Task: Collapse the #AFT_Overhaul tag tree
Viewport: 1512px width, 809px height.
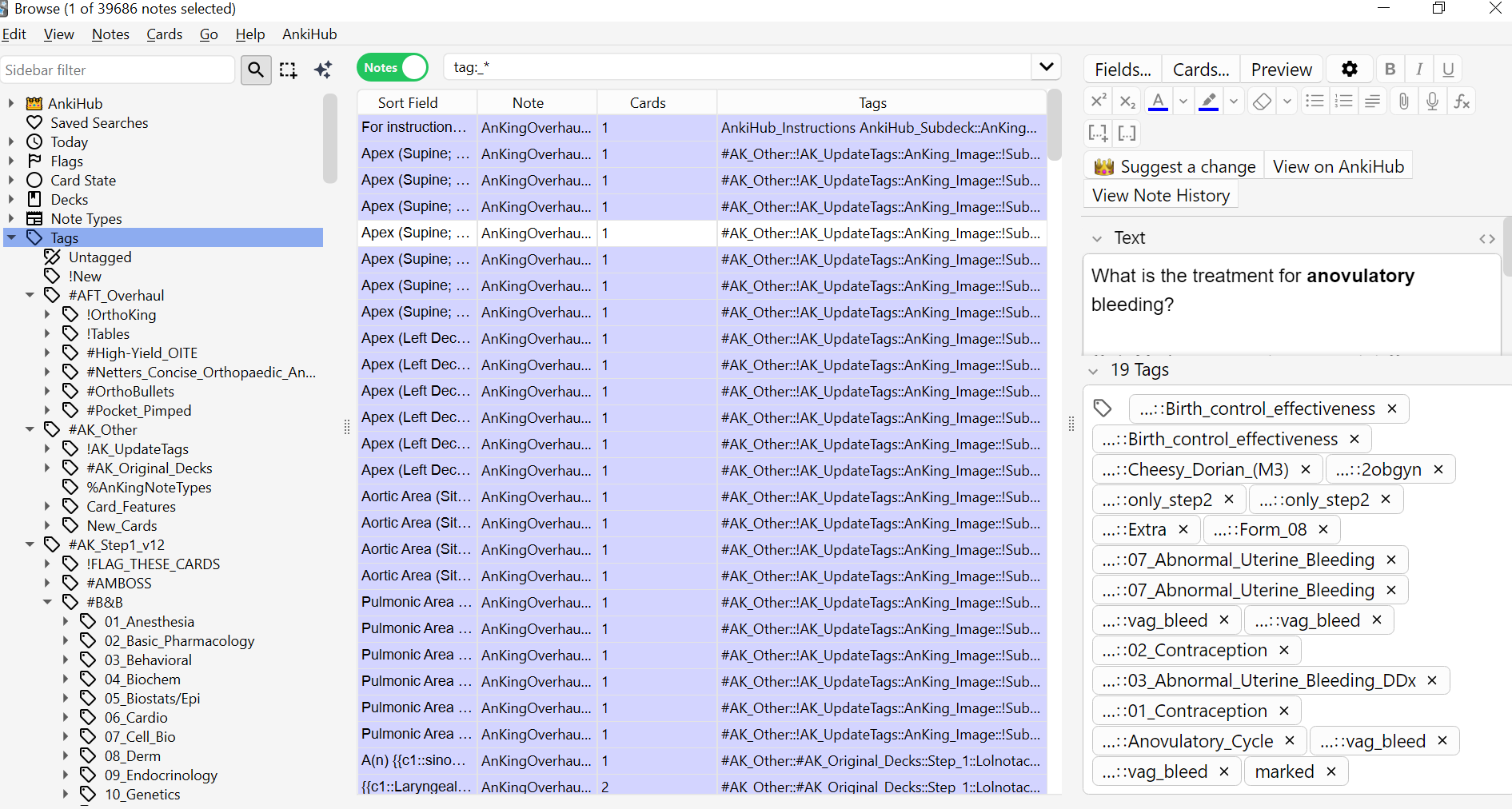Action: pos(30,296)
